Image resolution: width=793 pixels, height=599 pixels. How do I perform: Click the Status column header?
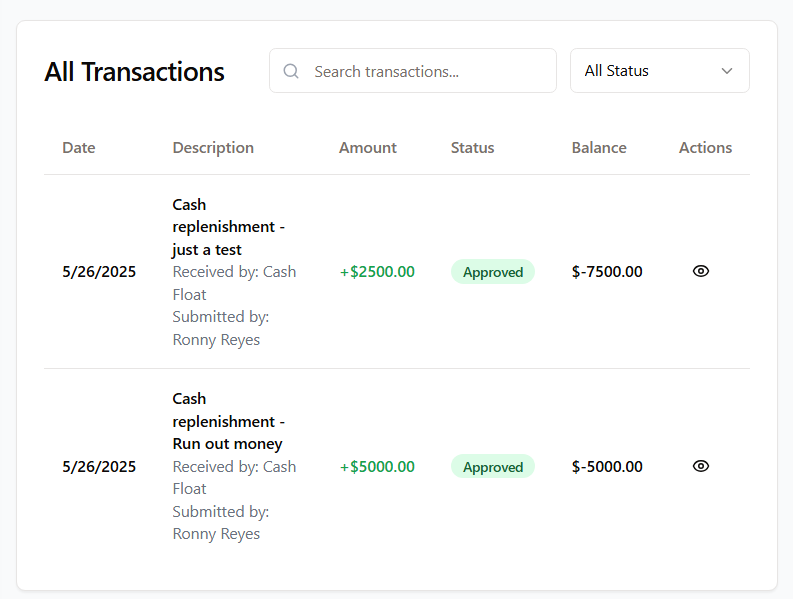coord(472,148)
